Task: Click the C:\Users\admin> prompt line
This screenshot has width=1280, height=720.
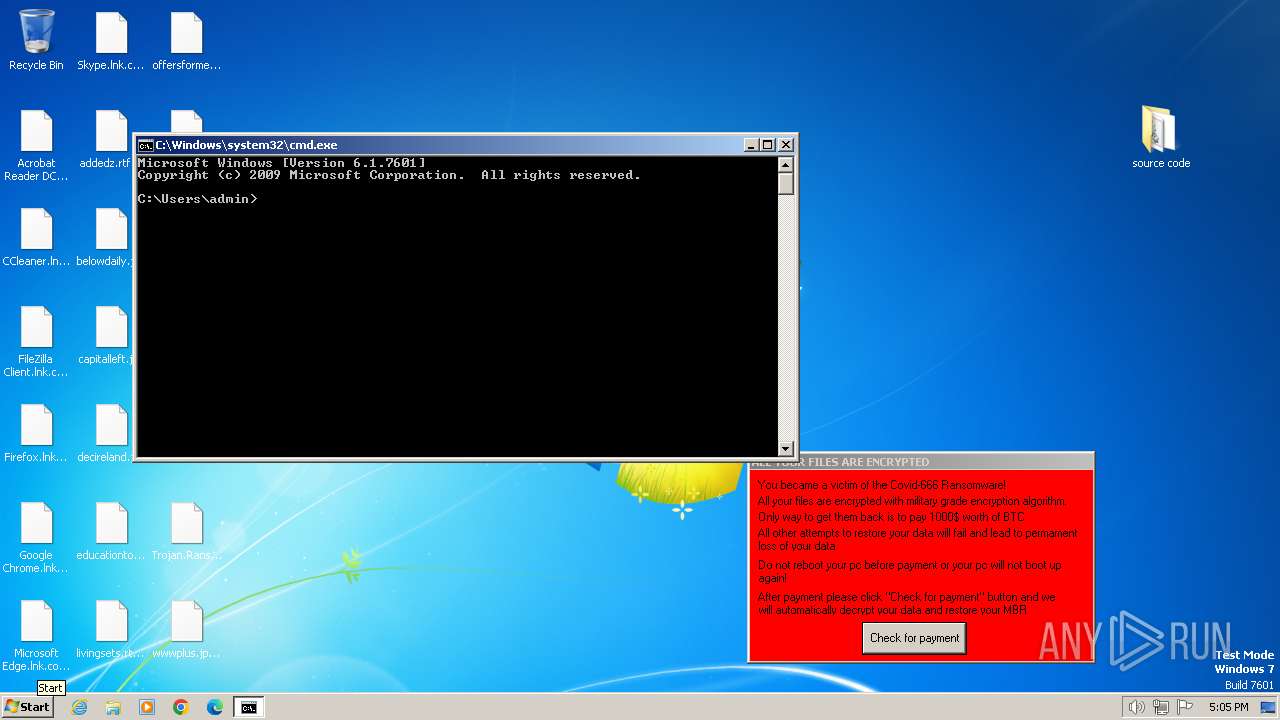Action: 198,199
